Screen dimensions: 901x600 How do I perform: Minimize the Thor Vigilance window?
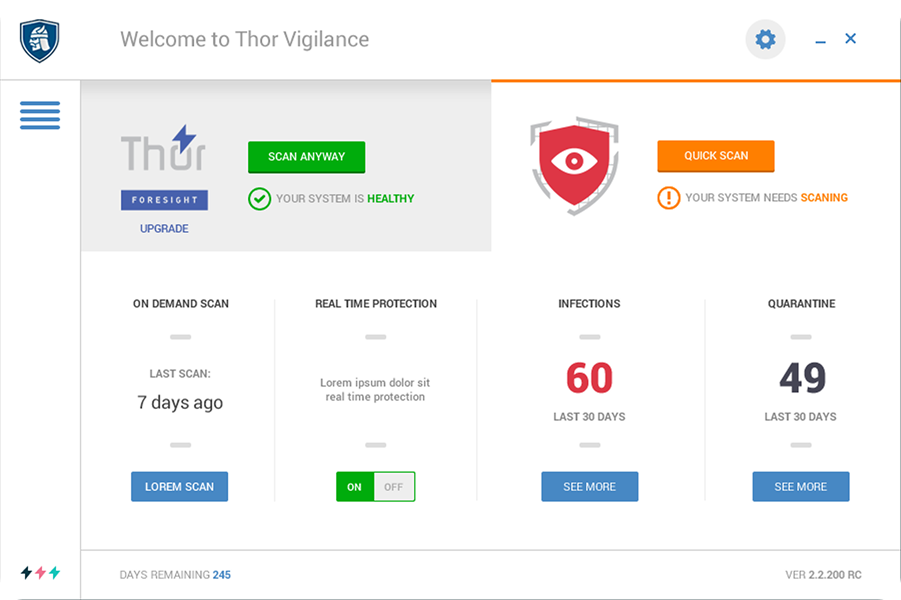[821, 40]
